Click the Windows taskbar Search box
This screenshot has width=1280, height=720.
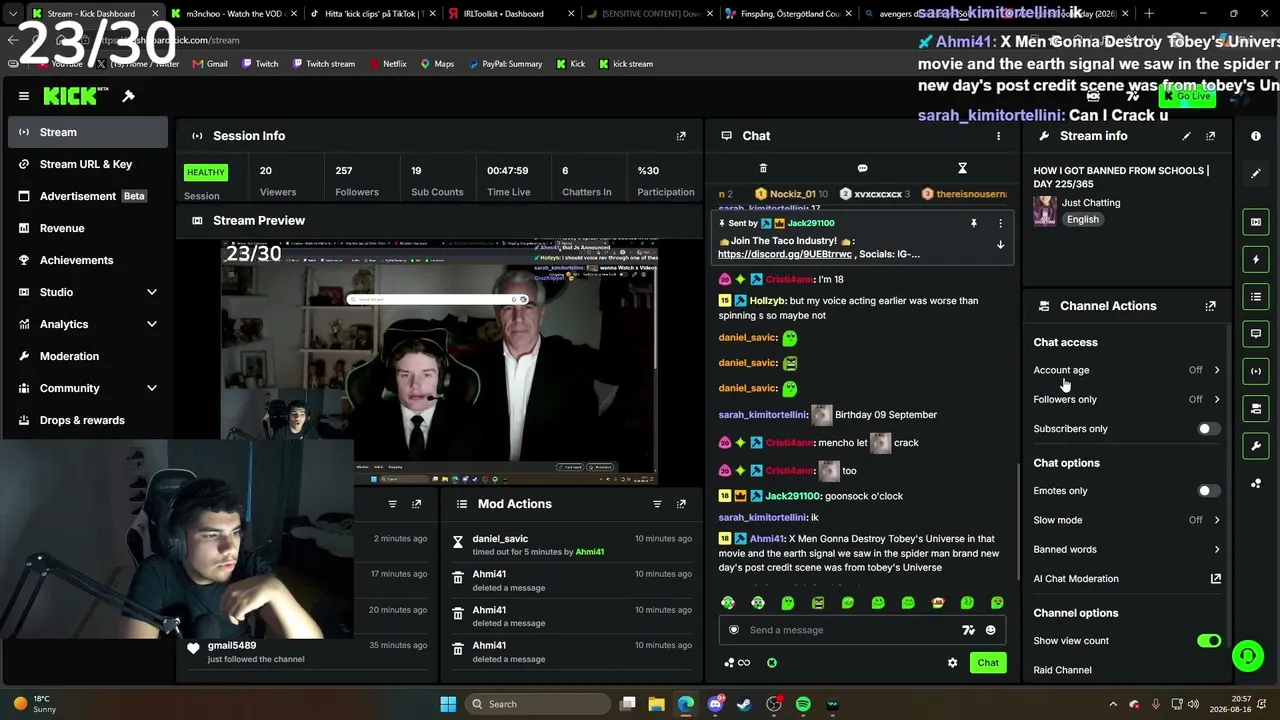[x=536, y=704]
